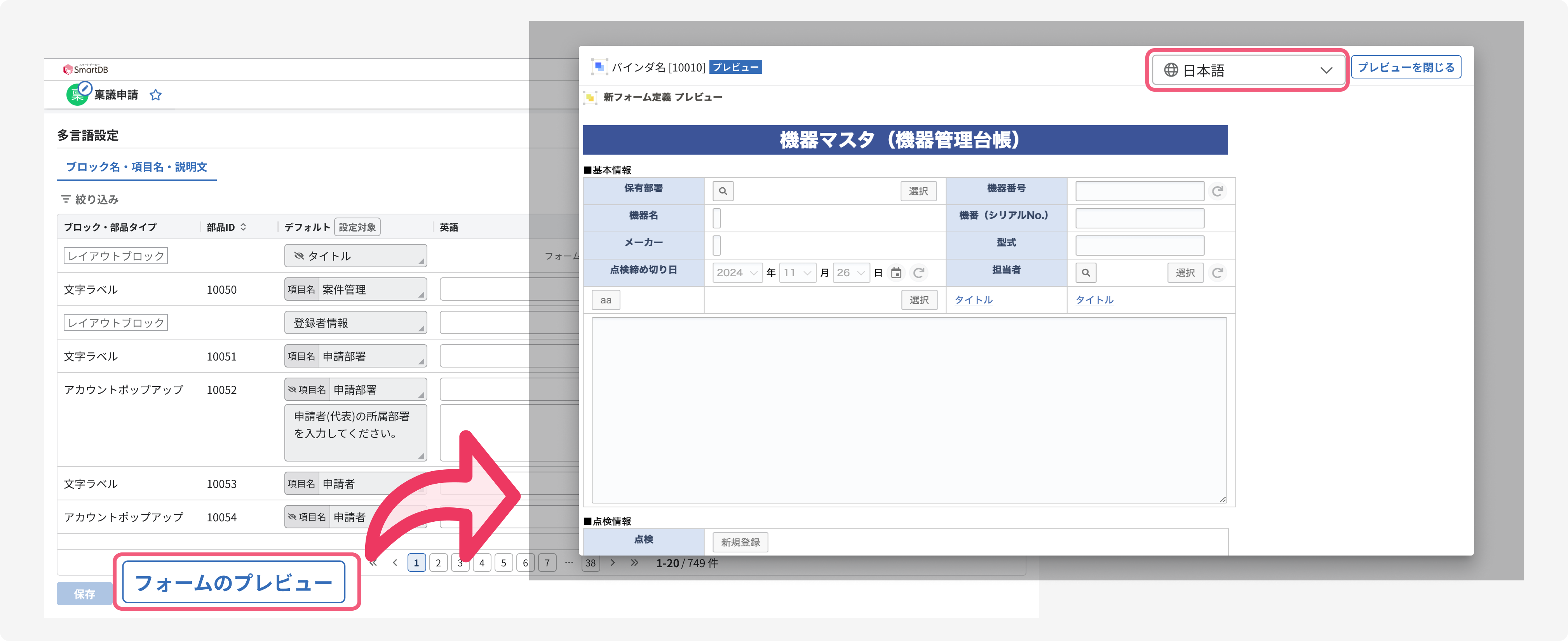Click 選択 button in 保有部署 row
Screen dimensions: 1568x641
pos(918,191)
